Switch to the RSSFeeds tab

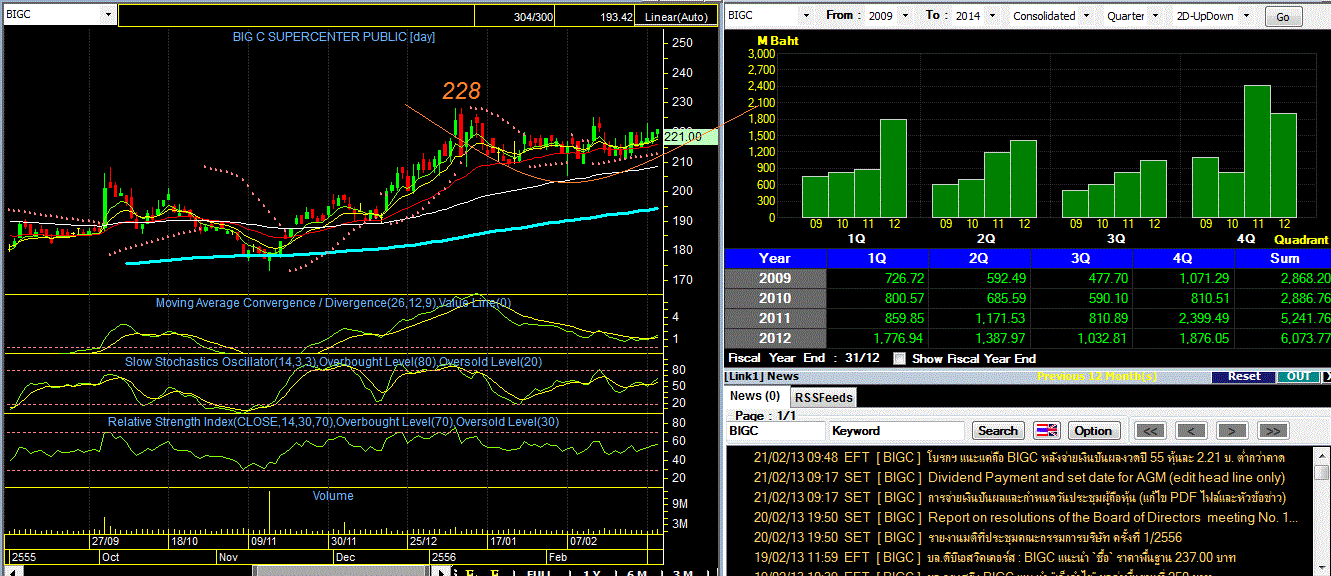click(x=824, y=397)
